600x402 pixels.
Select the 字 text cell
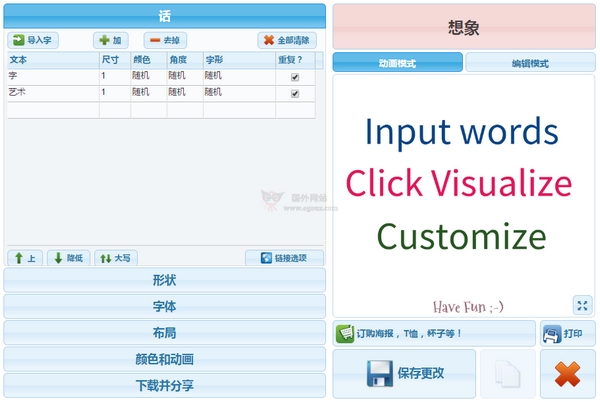53,77
